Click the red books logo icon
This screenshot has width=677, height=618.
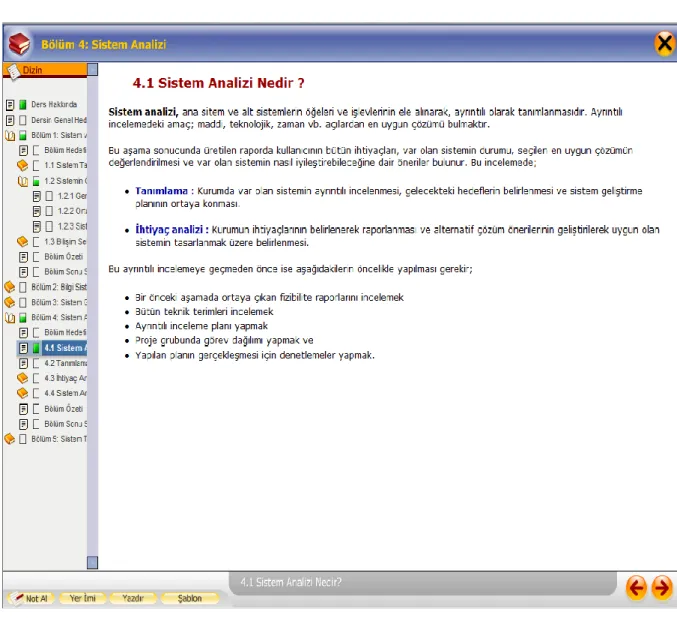(19, 44)
